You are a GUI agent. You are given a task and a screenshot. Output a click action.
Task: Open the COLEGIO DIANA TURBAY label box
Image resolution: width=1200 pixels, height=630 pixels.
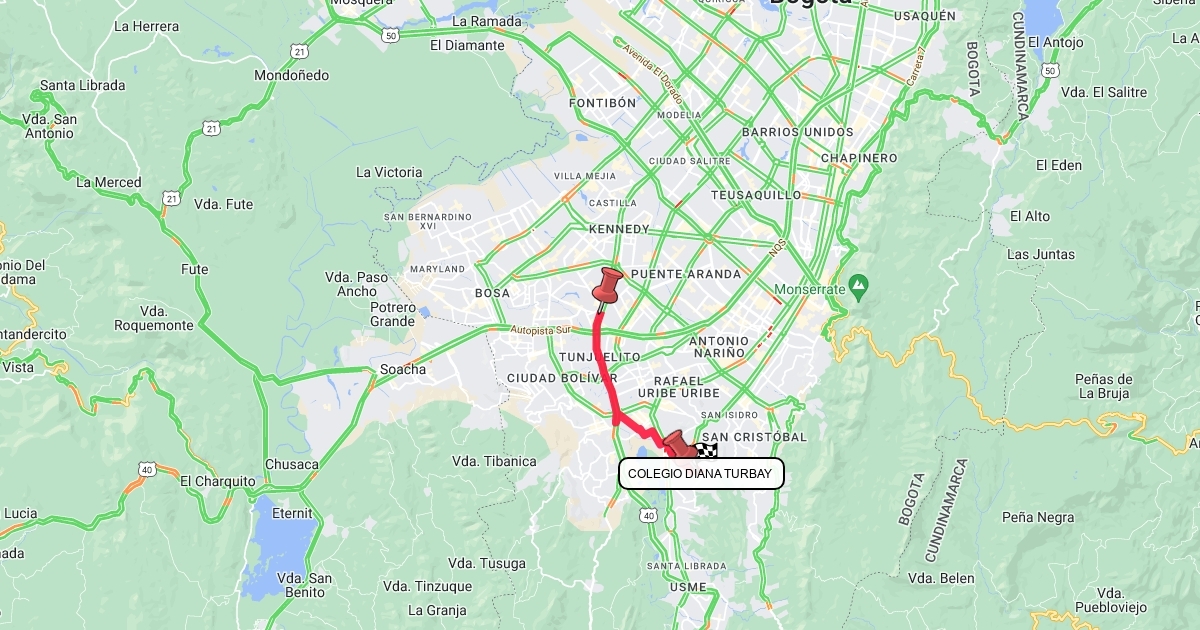click(701, 474)
